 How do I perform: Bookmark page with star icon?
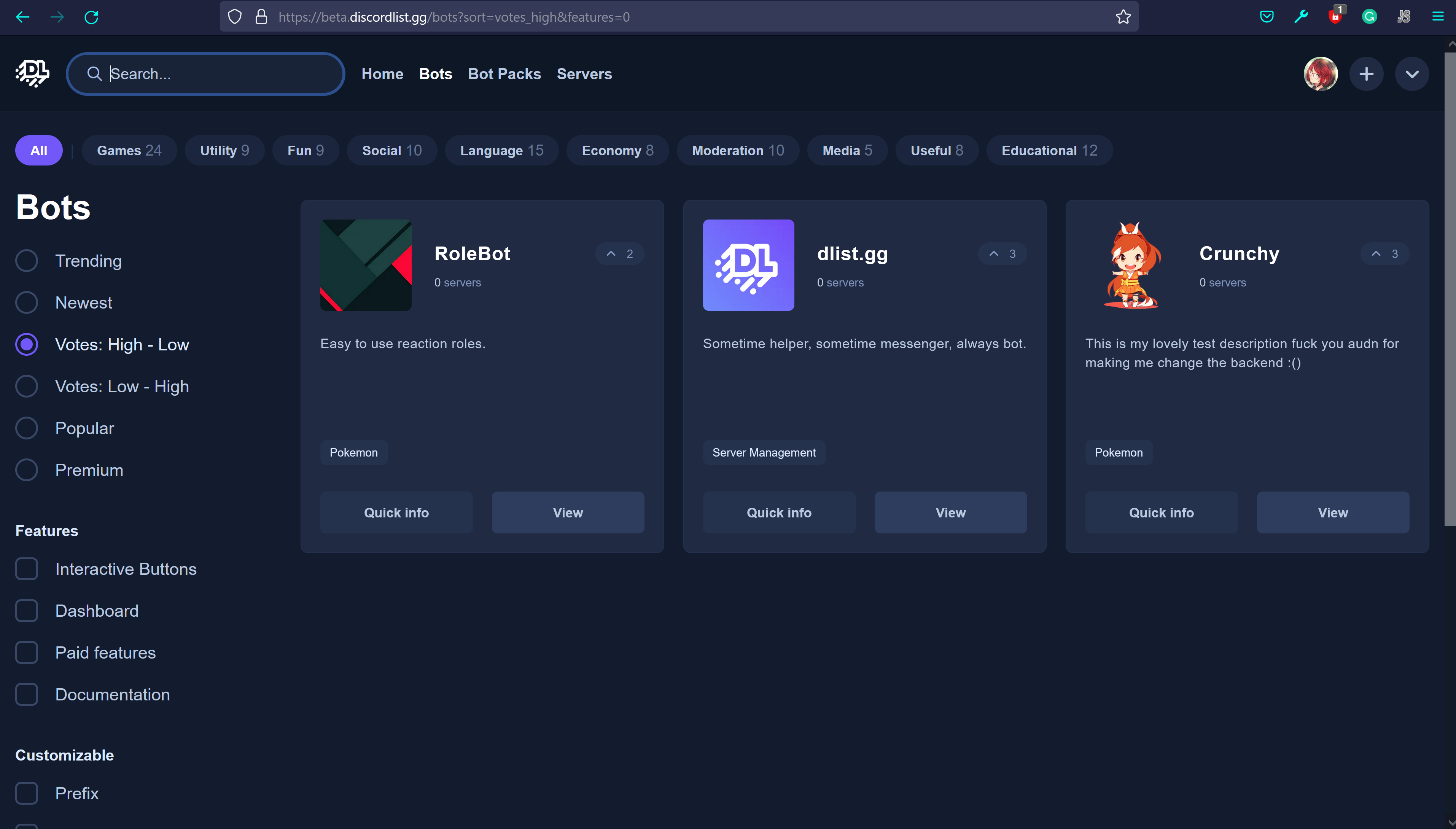pyautogui.click(x=1123, y=17)
